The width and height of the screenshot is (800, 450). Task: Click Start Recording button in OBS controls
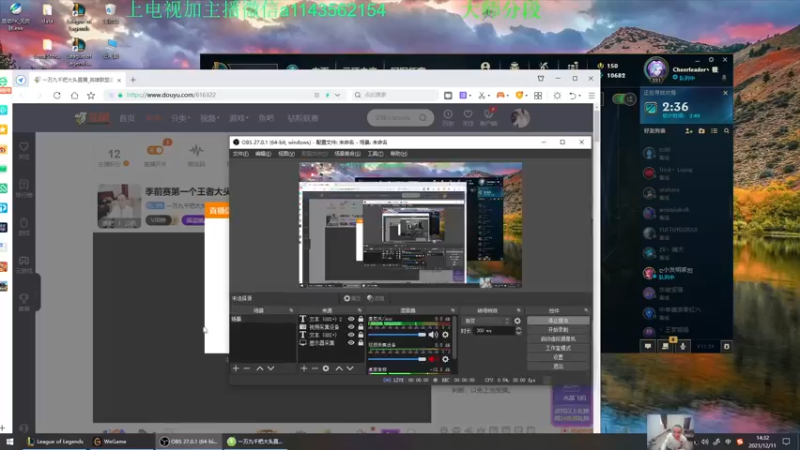(x=558, y=330)
